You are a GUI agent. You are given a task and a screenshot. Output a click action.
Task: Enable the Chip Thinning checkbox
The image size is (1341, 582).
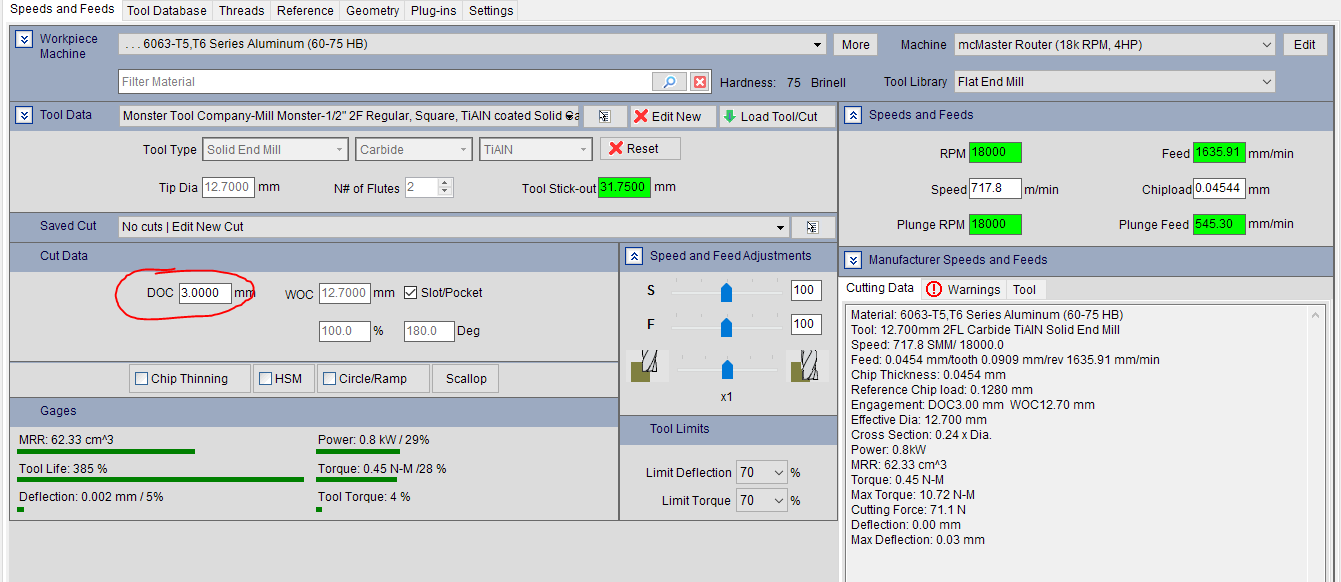(x=142, y=379)
